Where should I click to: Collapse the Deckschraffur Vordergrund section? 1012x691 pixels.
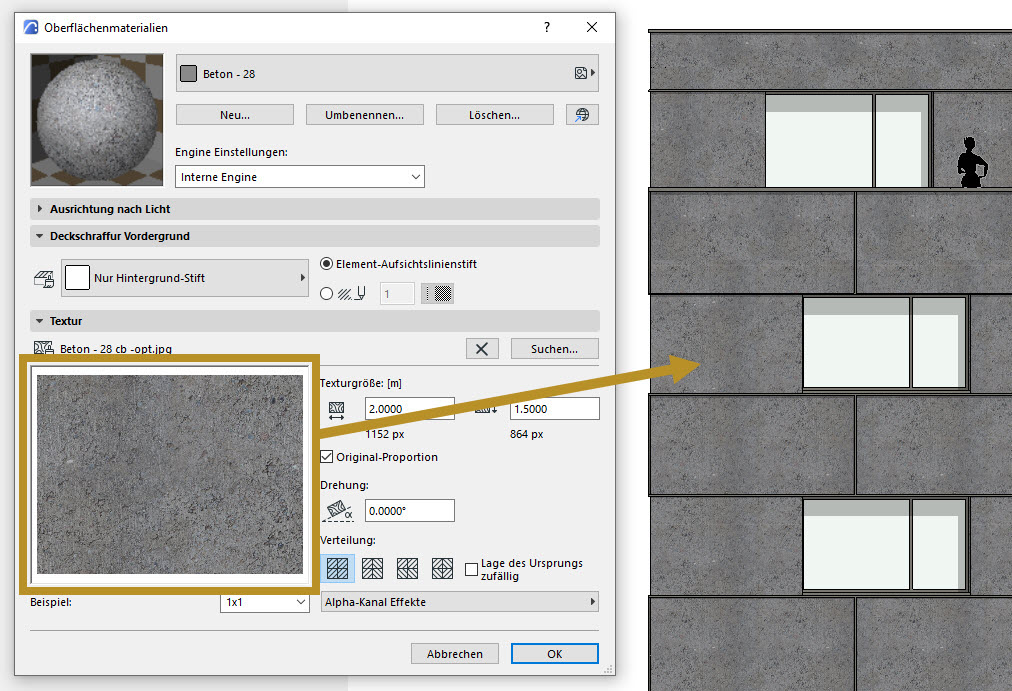coord(315,236)
